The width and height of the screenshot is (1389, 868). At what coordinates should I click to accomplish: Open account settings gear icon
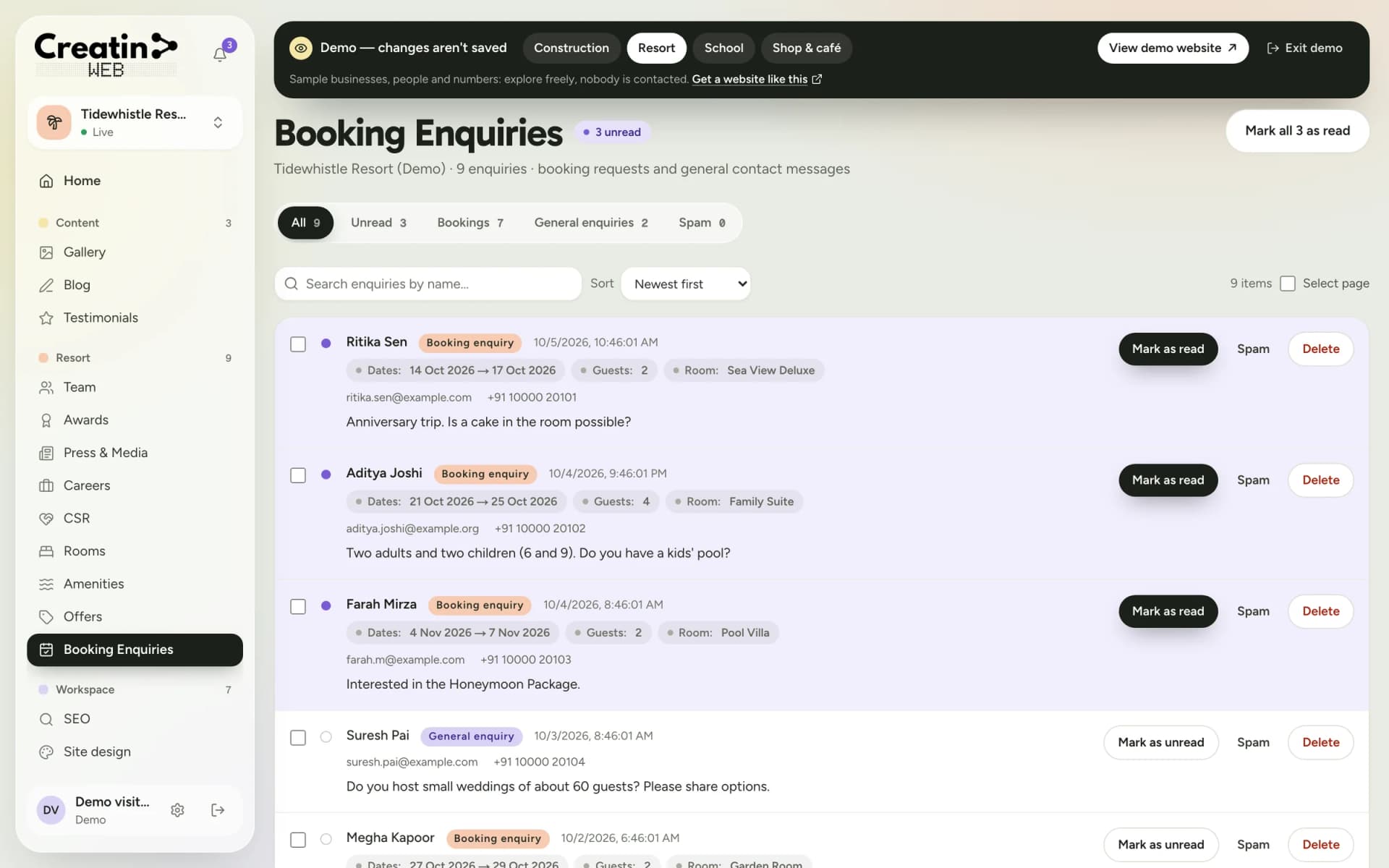tap(177, 810)
